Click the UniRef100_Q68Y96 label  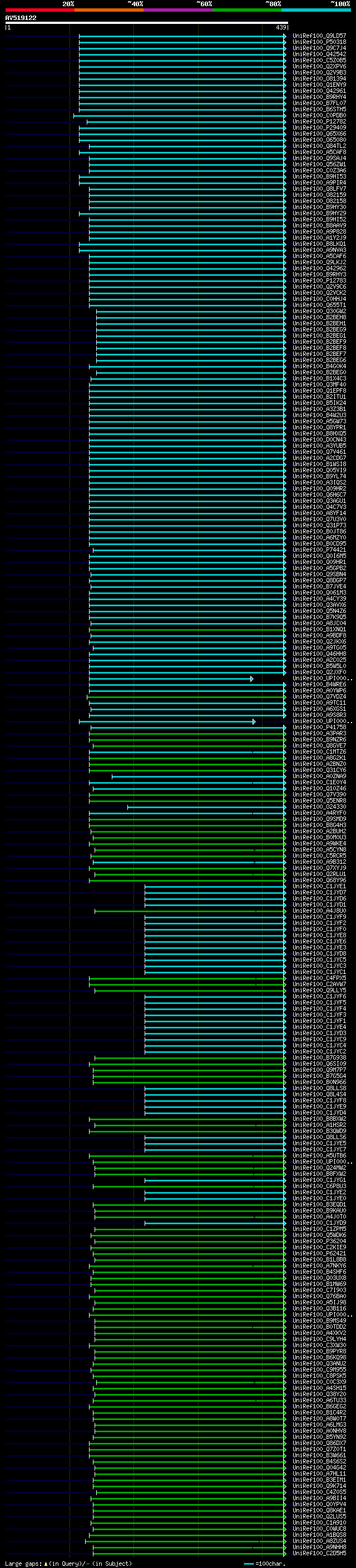[x=319, y=880]
